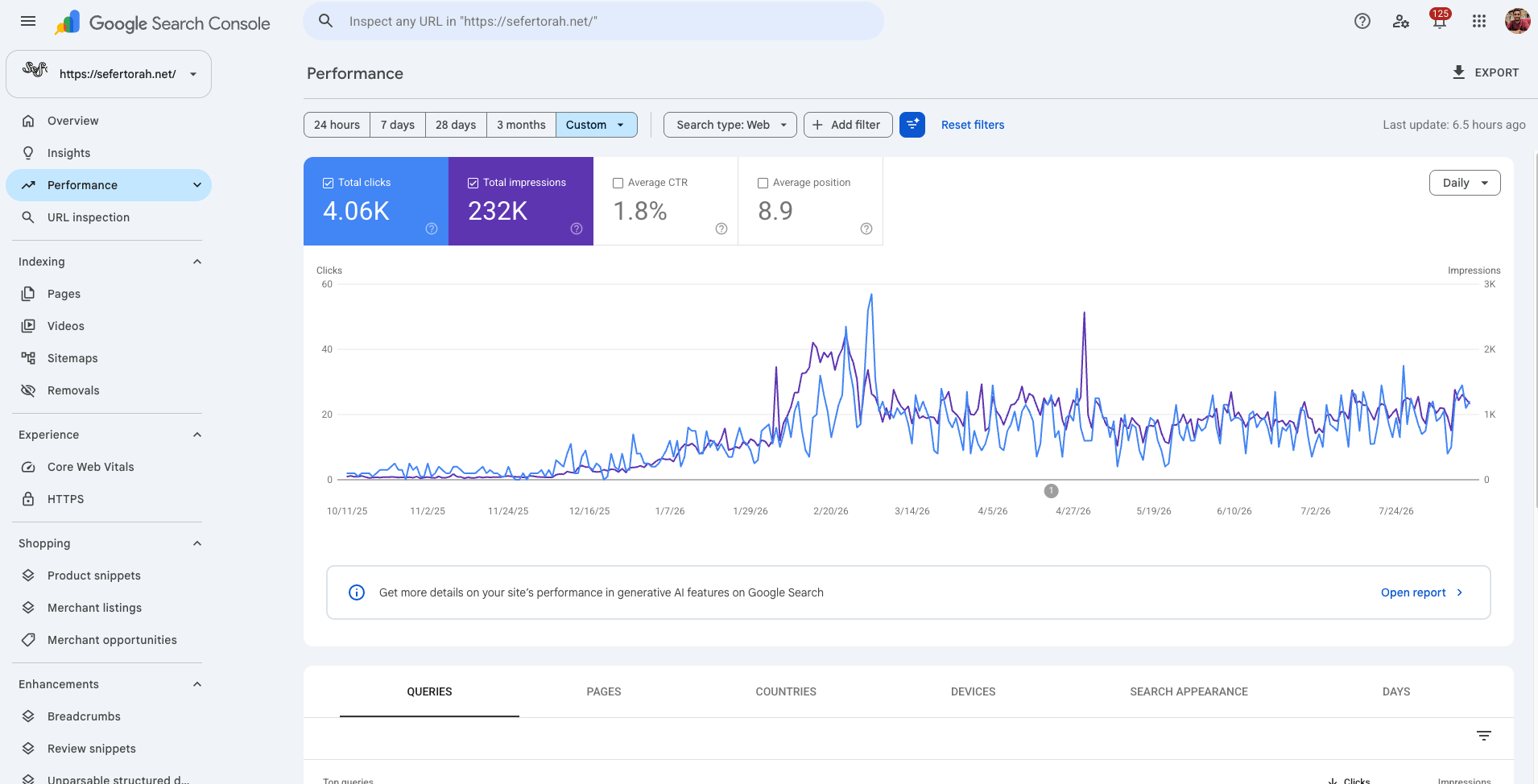This screenshot has width=1538, height=784.
Task: Click the Merchant listings layers icon
Action: 28,608
